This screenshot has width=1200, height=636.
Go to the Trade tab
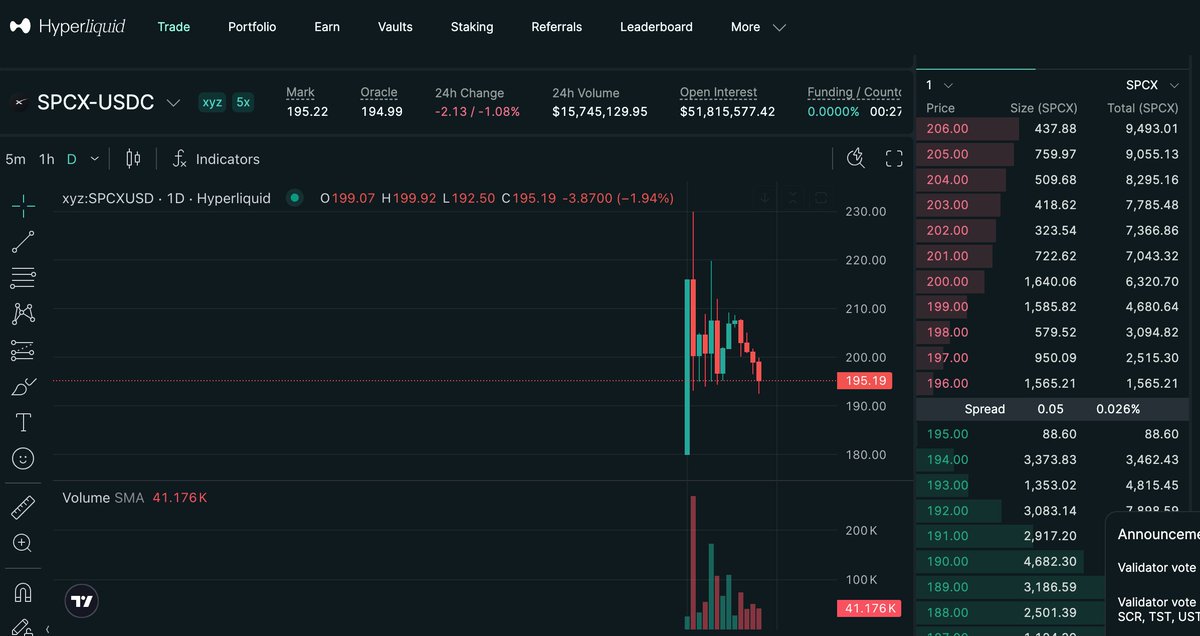pyautogui.click(x=174, y=27)
